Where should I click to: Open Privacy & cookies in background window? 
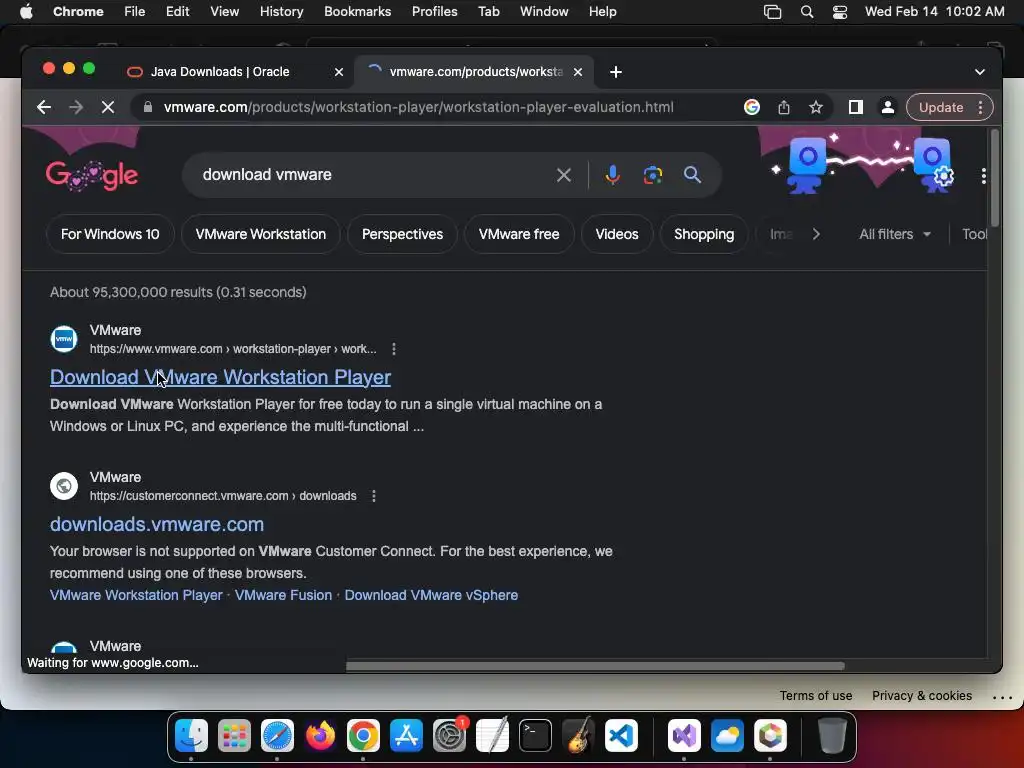click(x=921, y=696)
